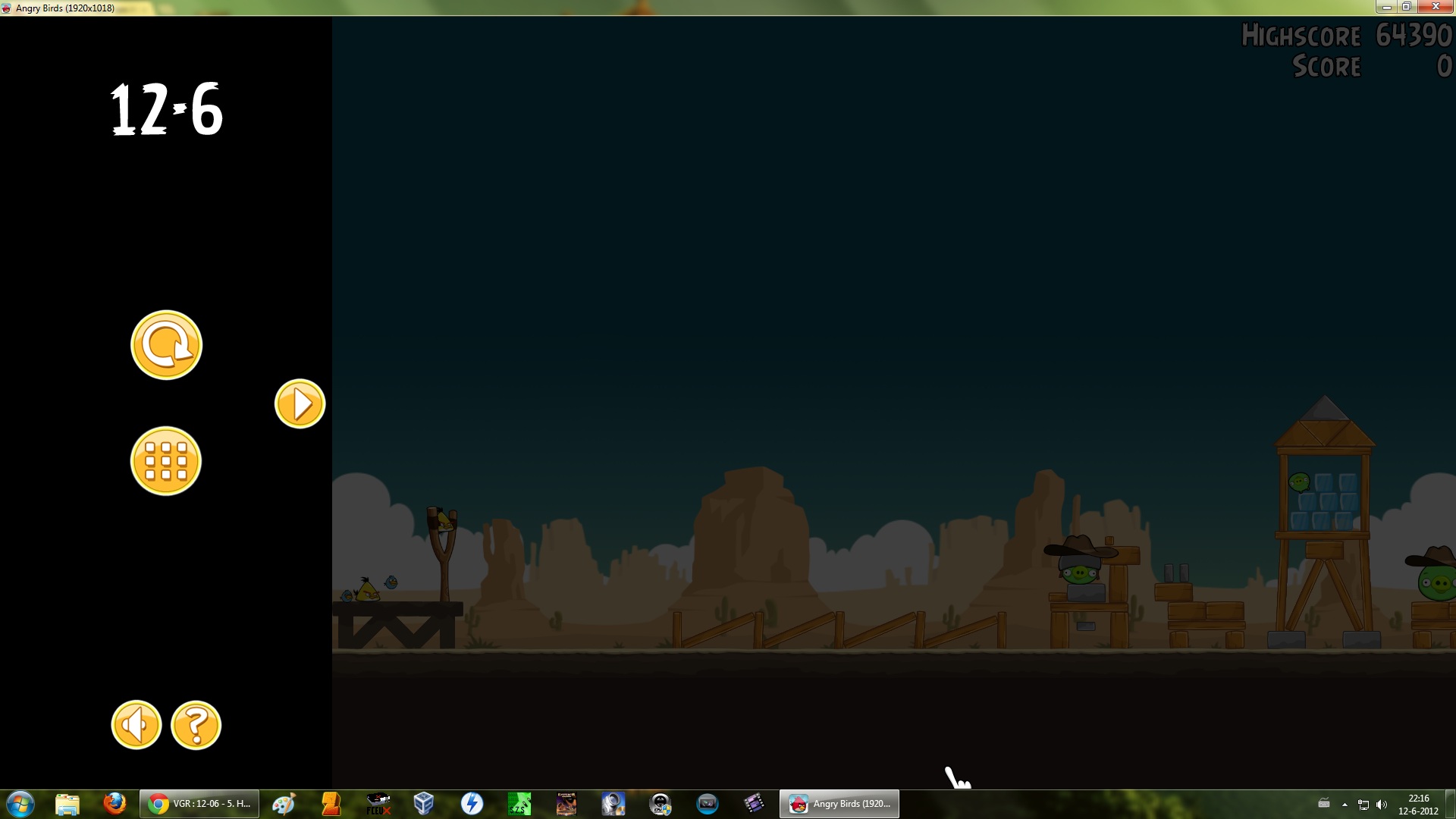This screenshot has height=819, width=1456.
Task: Click the Angry Birds taskbar button
Action: [x=839, y=804]
